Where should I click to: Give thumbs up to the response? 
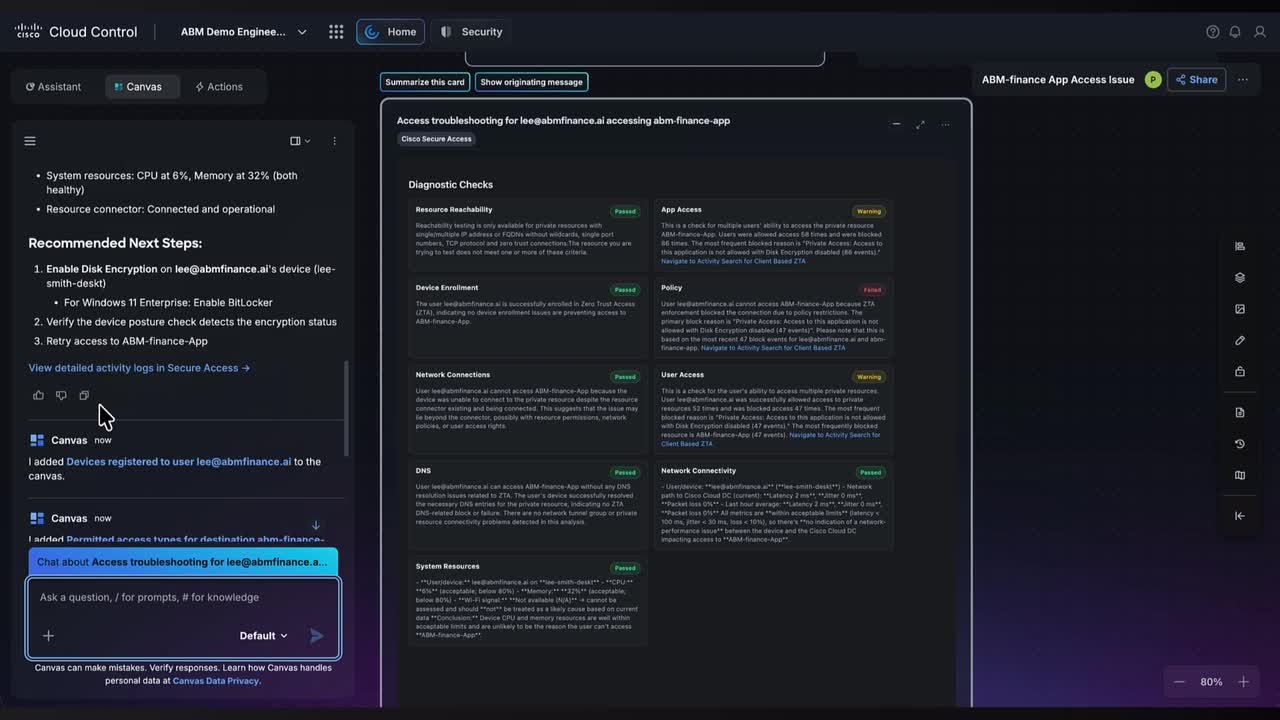coord(38,395)
